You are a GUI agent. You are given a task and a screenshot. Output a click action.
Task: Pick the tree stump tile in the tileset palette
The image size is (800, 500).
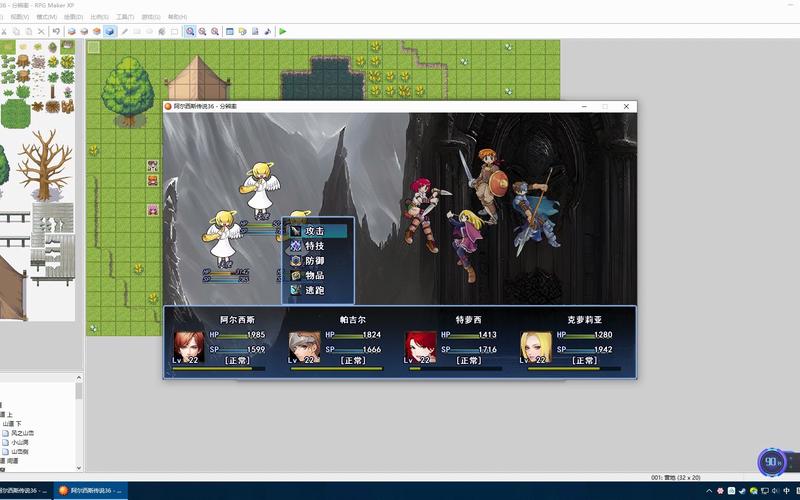(23, 62)
